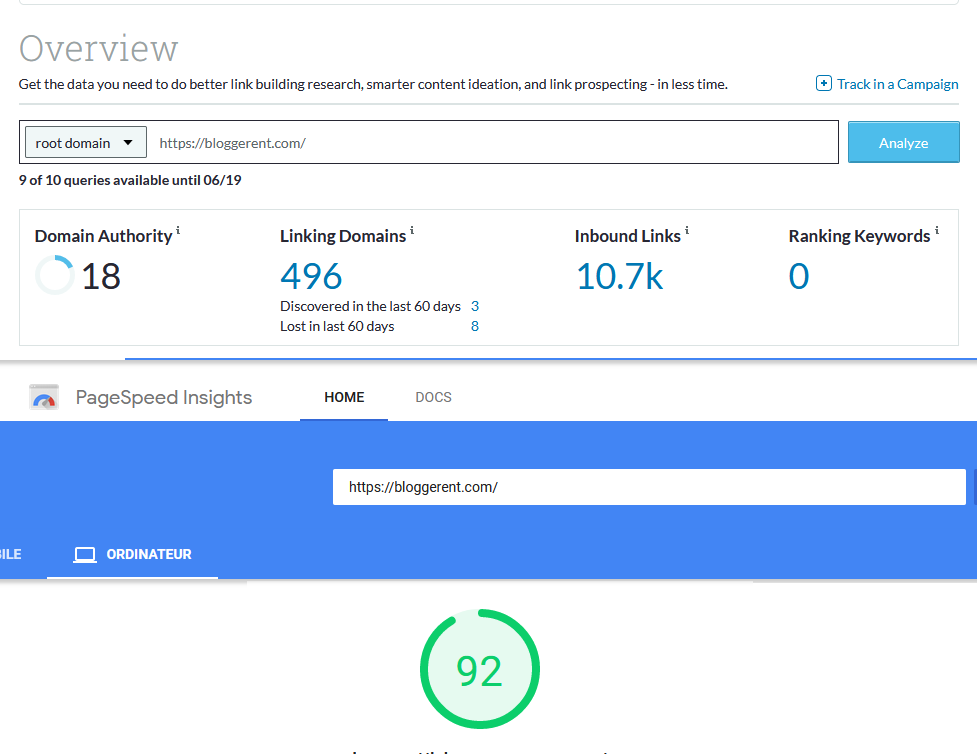This screenshot has width=977, height=754.
Task: Click the Inbound Links info icon
Action: tap(687, 231)
